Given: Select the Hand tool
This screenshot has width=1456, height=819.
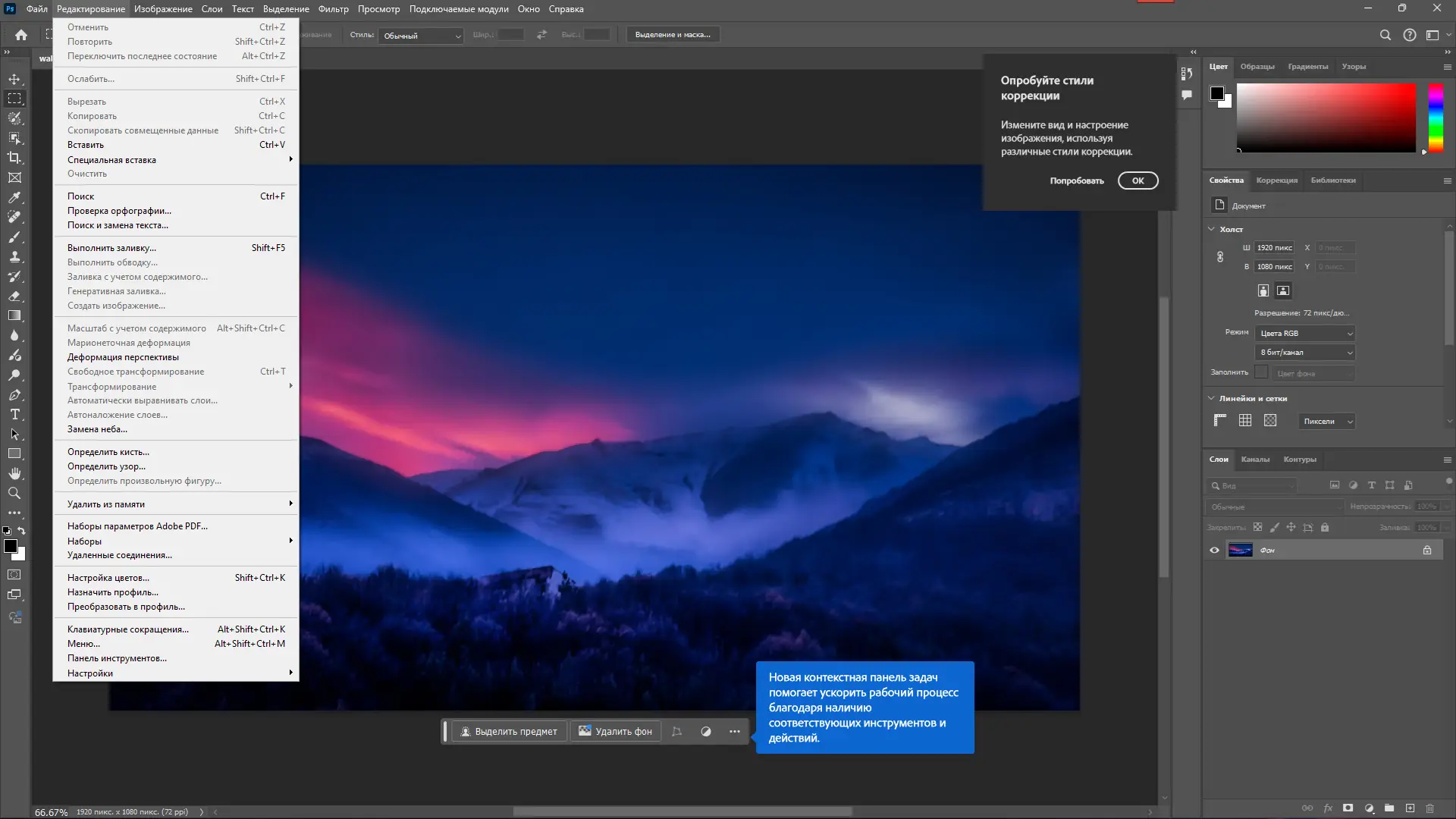Looking at the screenshot, I should click(14, 473).
